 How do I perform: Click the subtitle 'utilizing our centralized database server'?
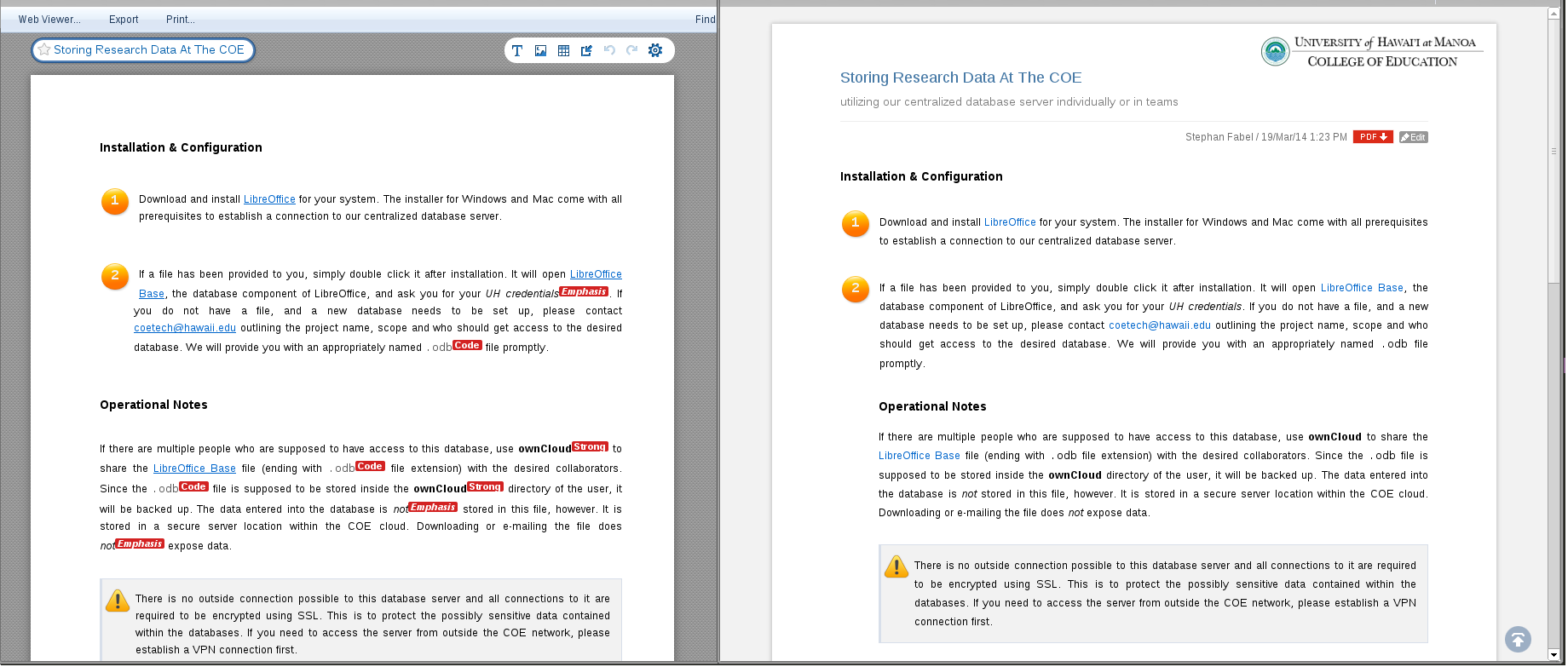tap(1009, 102)
